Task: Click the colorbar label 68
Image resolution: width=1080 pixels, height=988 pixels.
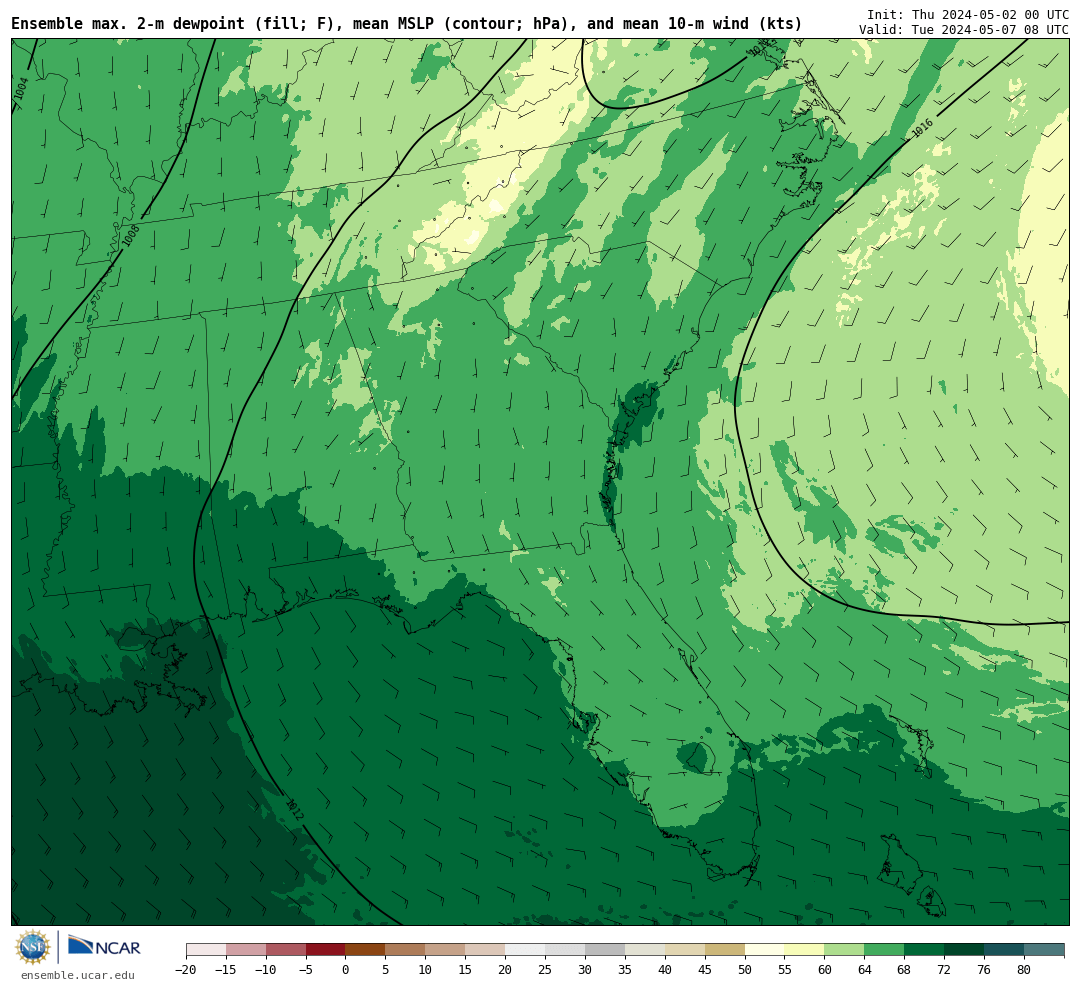Action: tap(904, 970)
